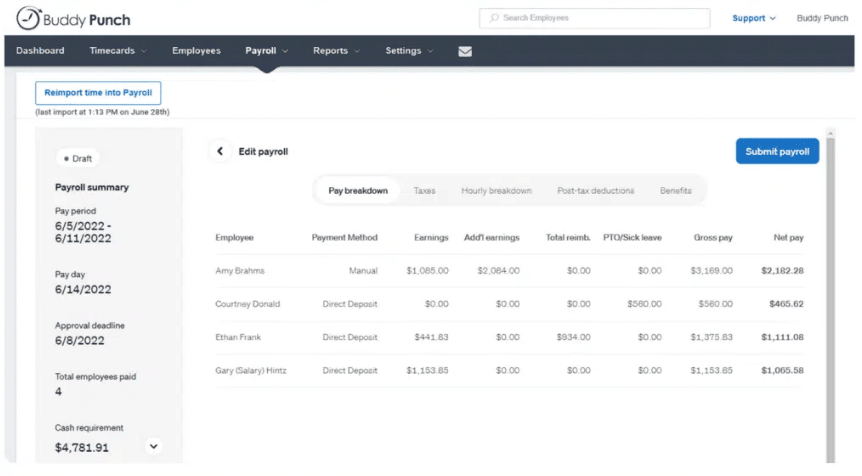
Task: Switch to the Hourly breakdown tab
Action: (496, 191)
